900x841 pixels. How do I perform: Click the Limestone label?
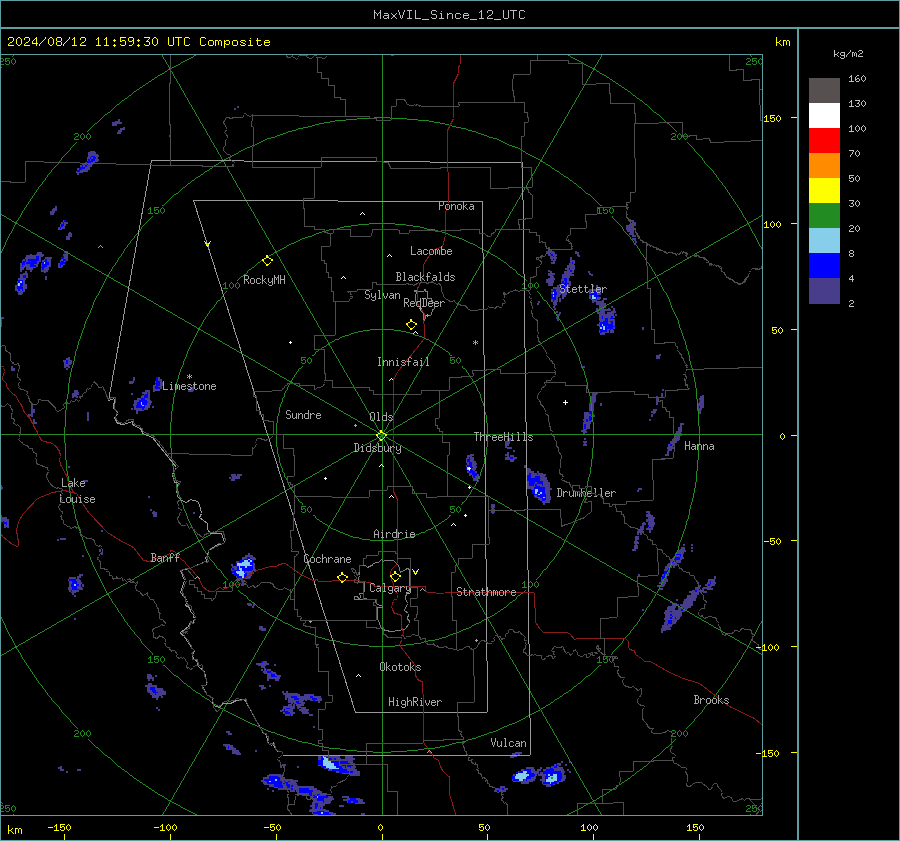[x=189, y=386]
